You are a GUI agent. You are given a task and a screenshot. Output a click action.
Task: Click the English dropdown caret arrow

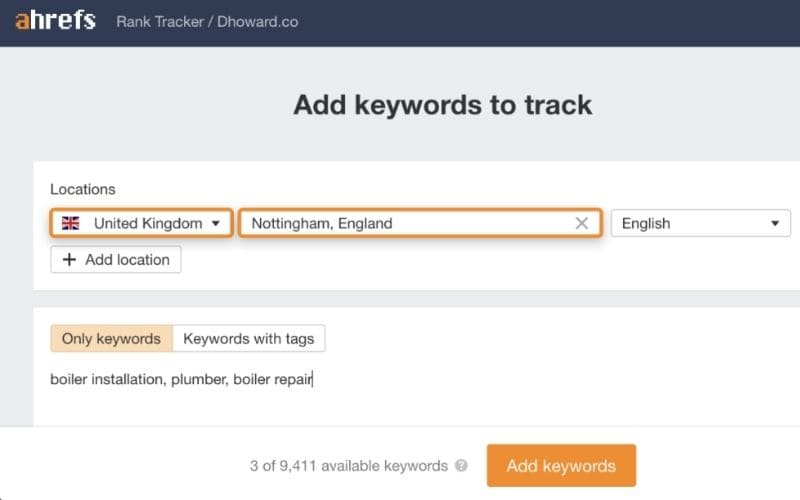tap(775, 223)
